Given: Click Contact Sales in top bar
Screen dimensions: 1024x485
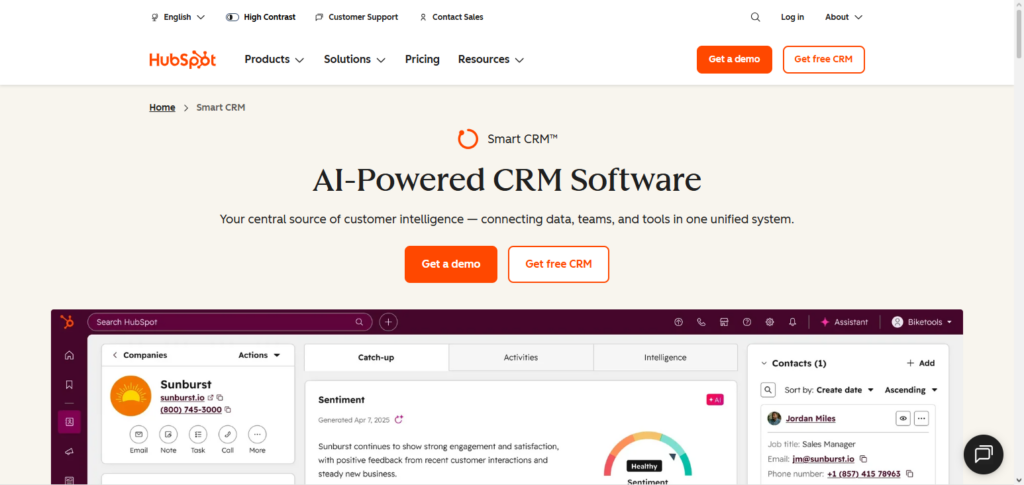Looking at the screenshot, I should coord(451,18).
